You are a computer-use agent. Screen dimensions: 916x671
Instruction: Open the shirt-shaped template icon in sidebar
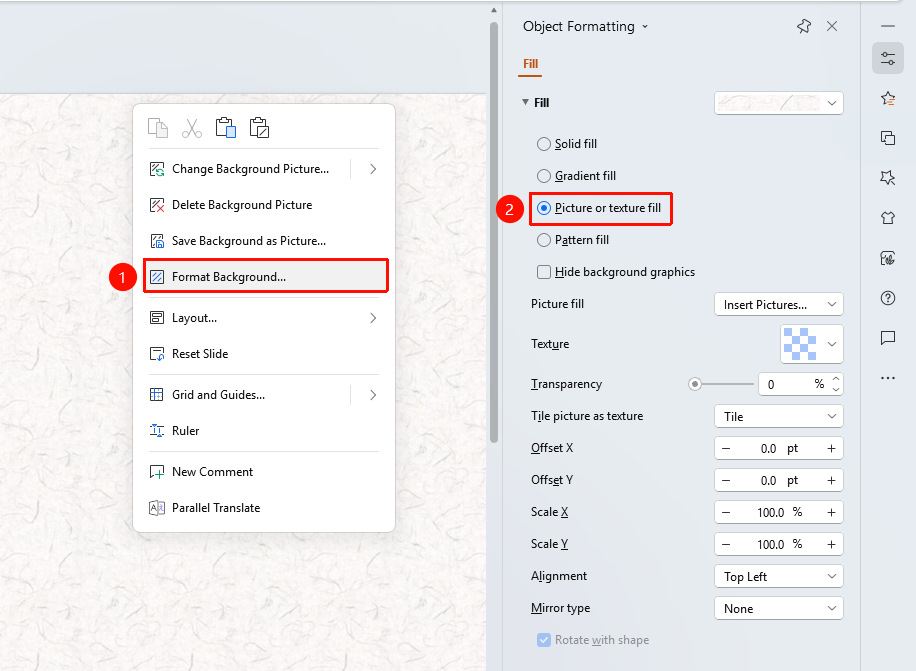pyautogui.click(x=888, y=218)
